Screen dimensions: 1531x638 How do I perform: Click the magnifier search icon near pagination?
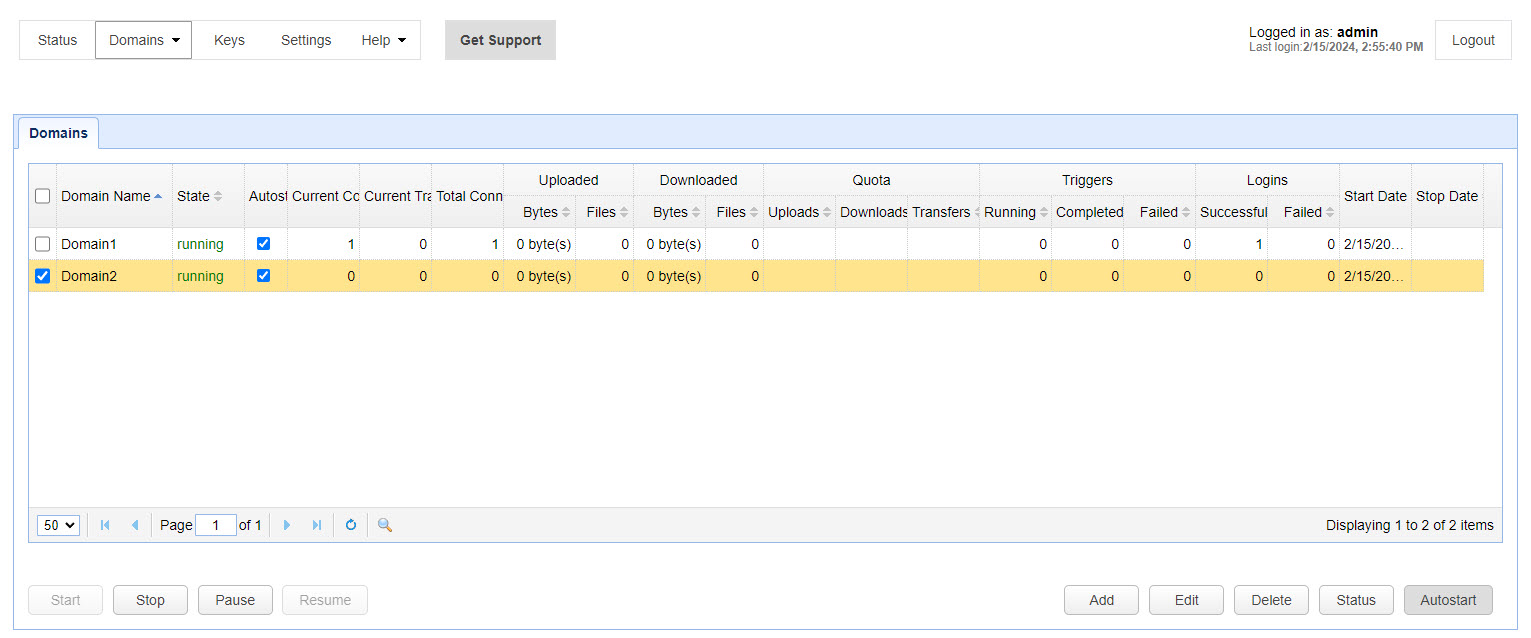[384, 524]
